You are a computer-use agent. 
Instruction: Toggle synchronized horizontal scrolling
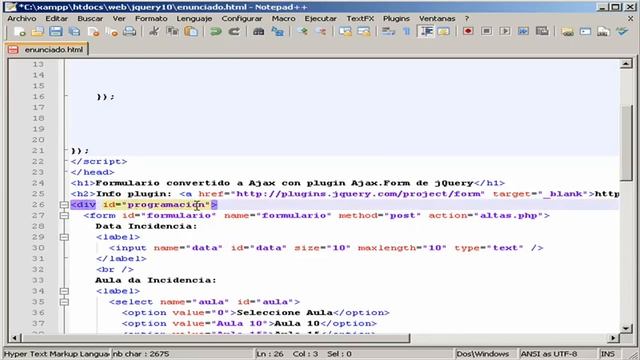pos(364,31)
